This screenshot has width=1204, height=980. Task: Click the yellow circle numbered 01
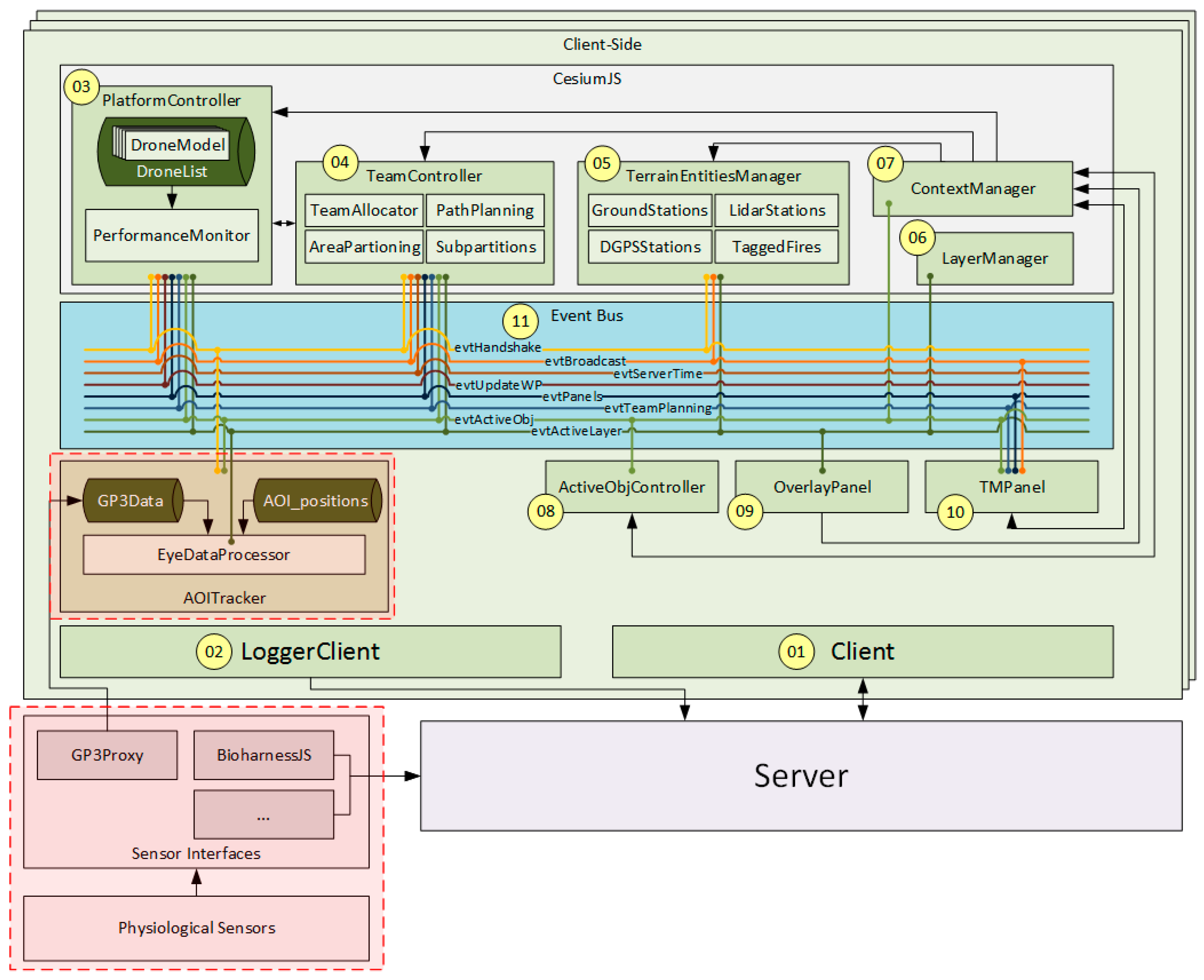(796, 652)
